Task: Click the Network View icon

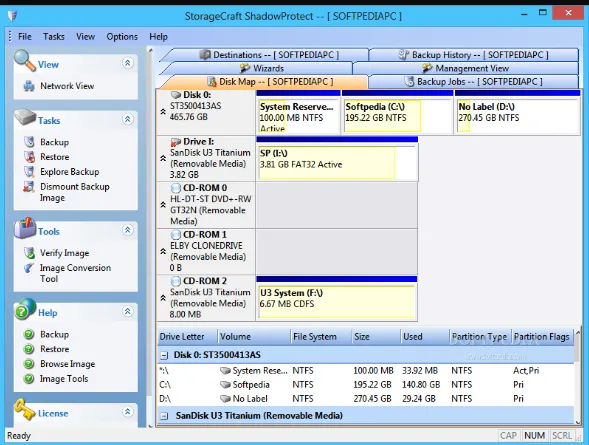Action: pyautogui.click(x=29, y=86)
